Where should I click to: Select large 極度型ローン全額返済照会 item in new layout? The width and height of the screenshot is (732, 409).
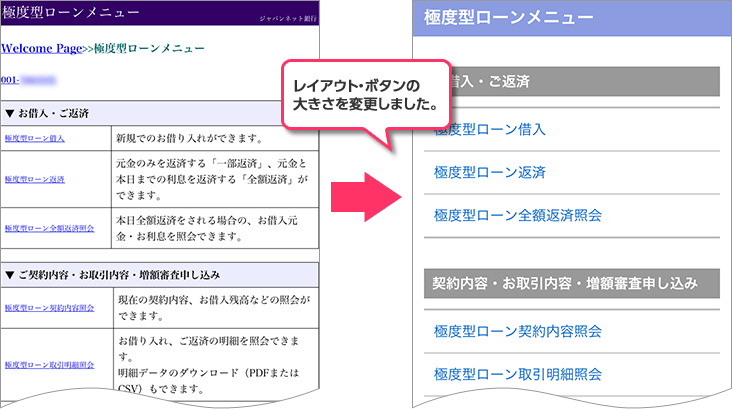(518, 215)
